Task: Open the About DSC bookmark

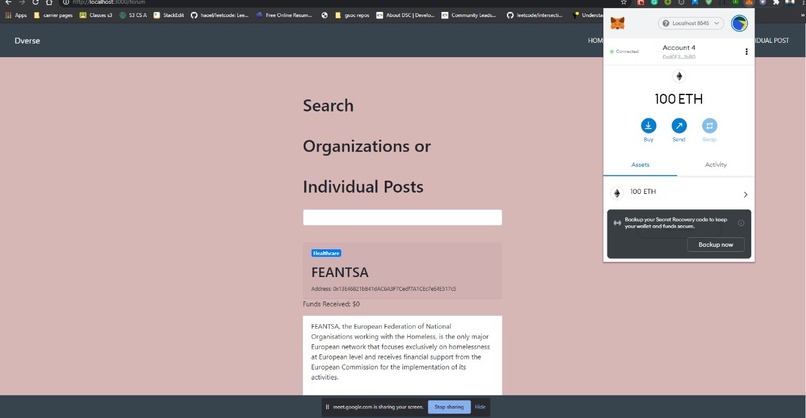Action: 406,15
